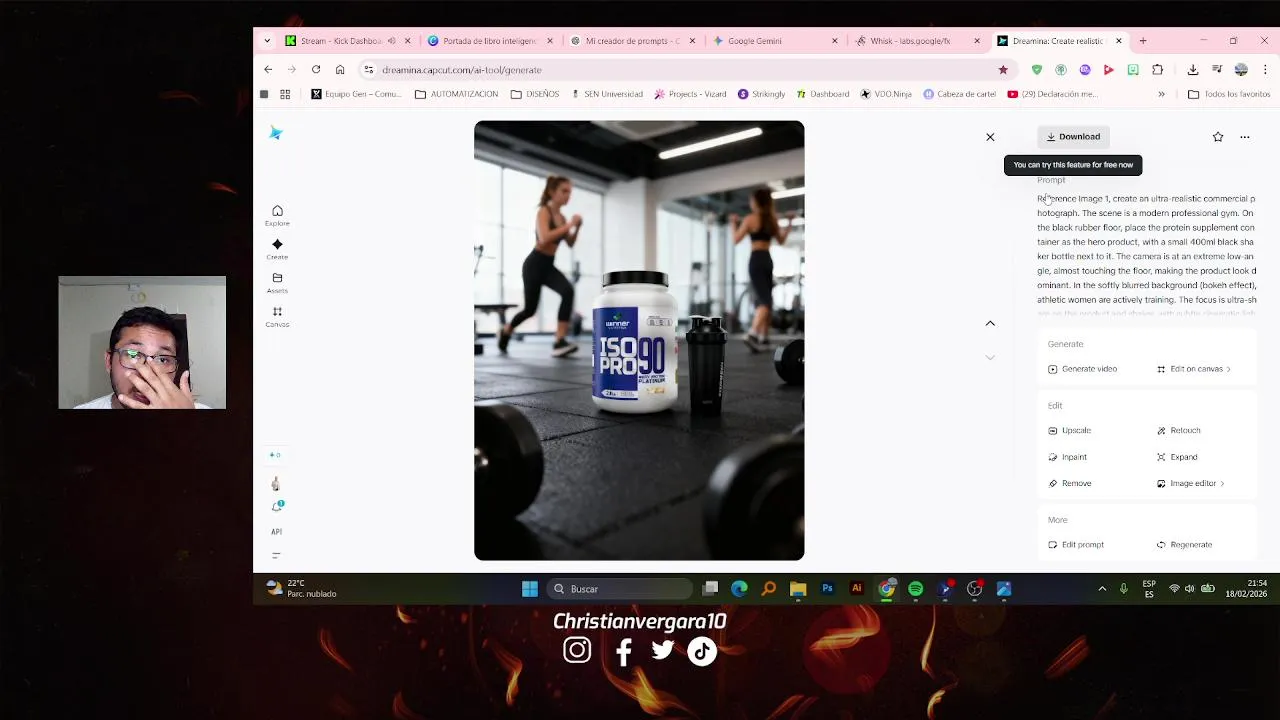The image size is (1280, 720).
Task: Open the Explore section in Dreamina sidebar
Action: pyautogui.click(x=277, y=215)
